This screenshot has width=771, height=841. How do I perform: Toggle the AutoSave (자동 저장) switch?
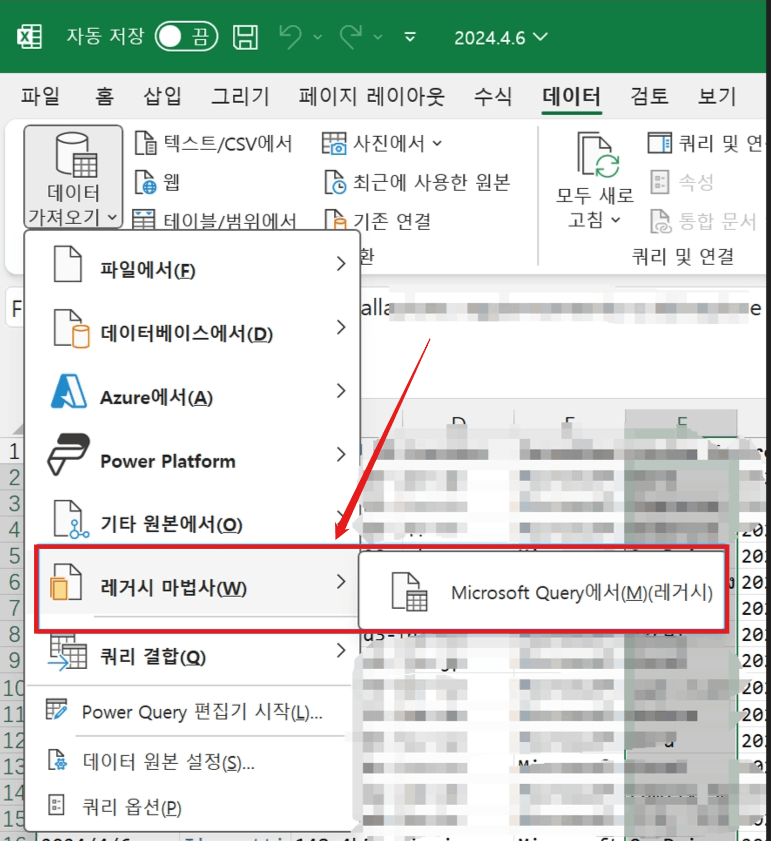[x=186, y=37]
